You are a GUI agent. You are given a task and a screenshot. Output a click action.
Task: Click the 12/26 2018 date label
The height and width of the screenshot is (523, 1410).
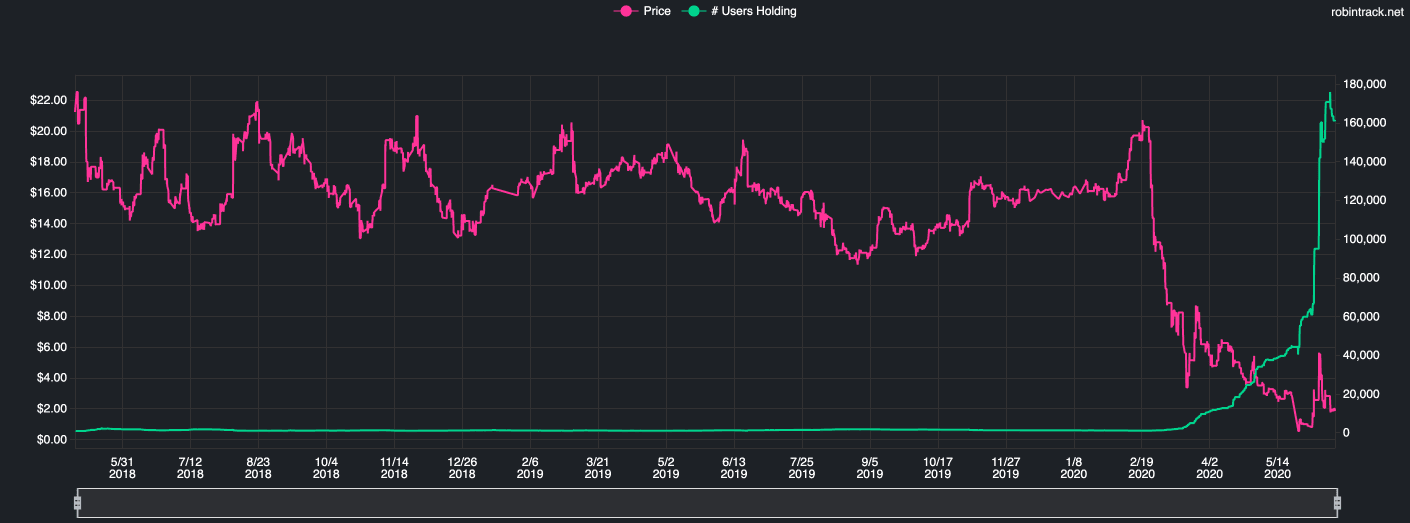[462, 468]
